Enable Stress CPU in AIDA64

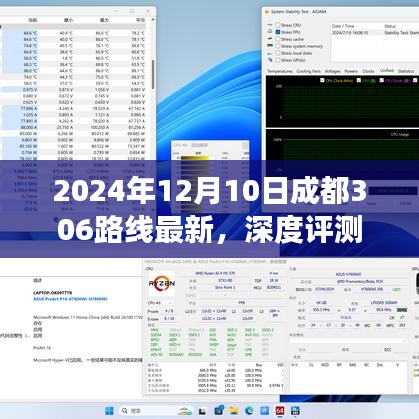pos(277,25)
